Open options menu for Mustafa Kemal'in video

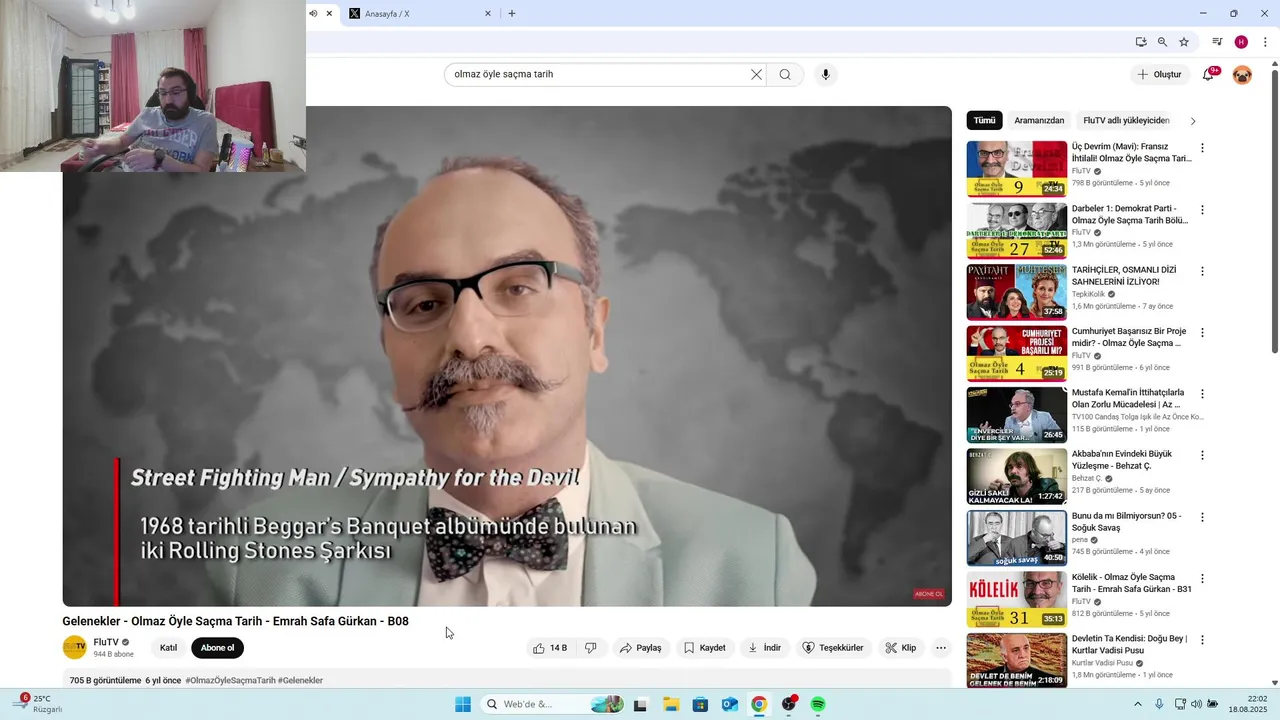coord(1202,394)
